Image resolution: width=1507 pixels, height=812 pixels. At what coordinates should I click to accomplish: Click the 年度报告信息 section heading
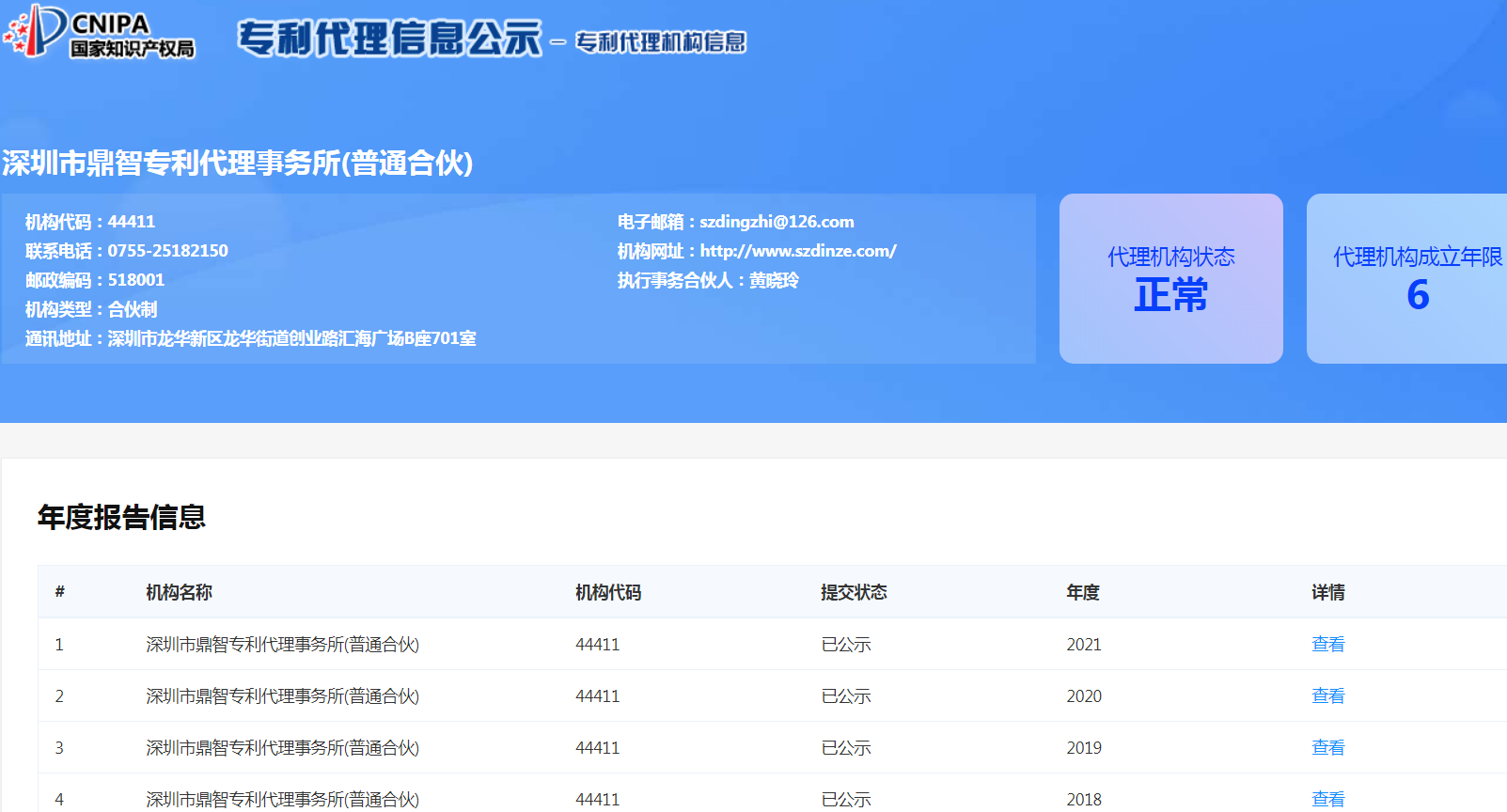click(121, 517)
